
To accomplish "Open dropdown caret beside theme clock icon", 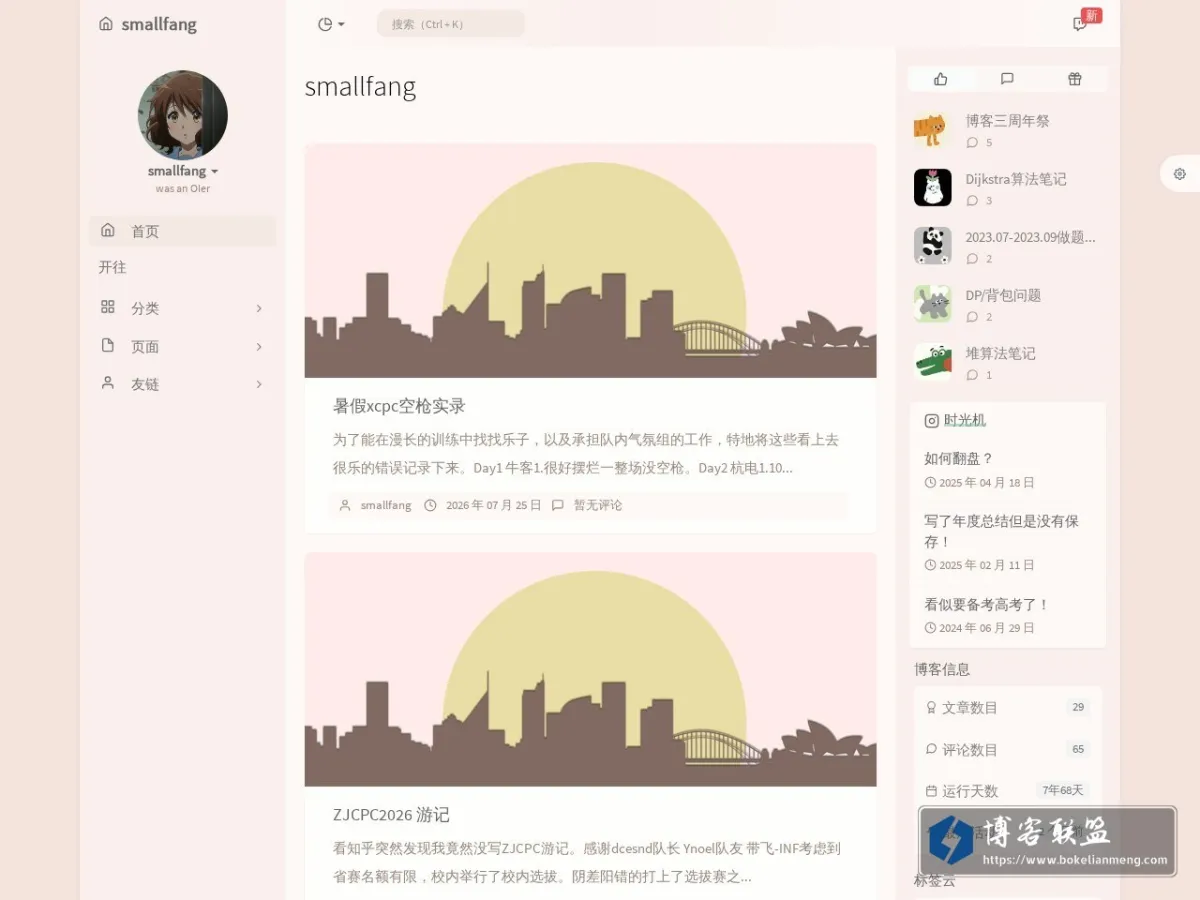I will [x=341, y=24].
